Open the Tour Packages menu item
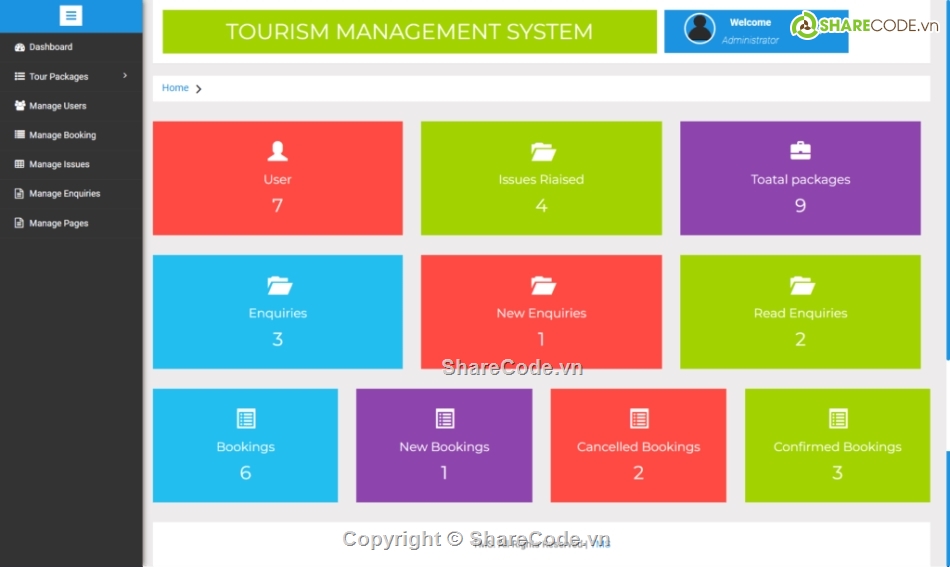The width and height of the screenshot is (950, 567). [71, 76]
